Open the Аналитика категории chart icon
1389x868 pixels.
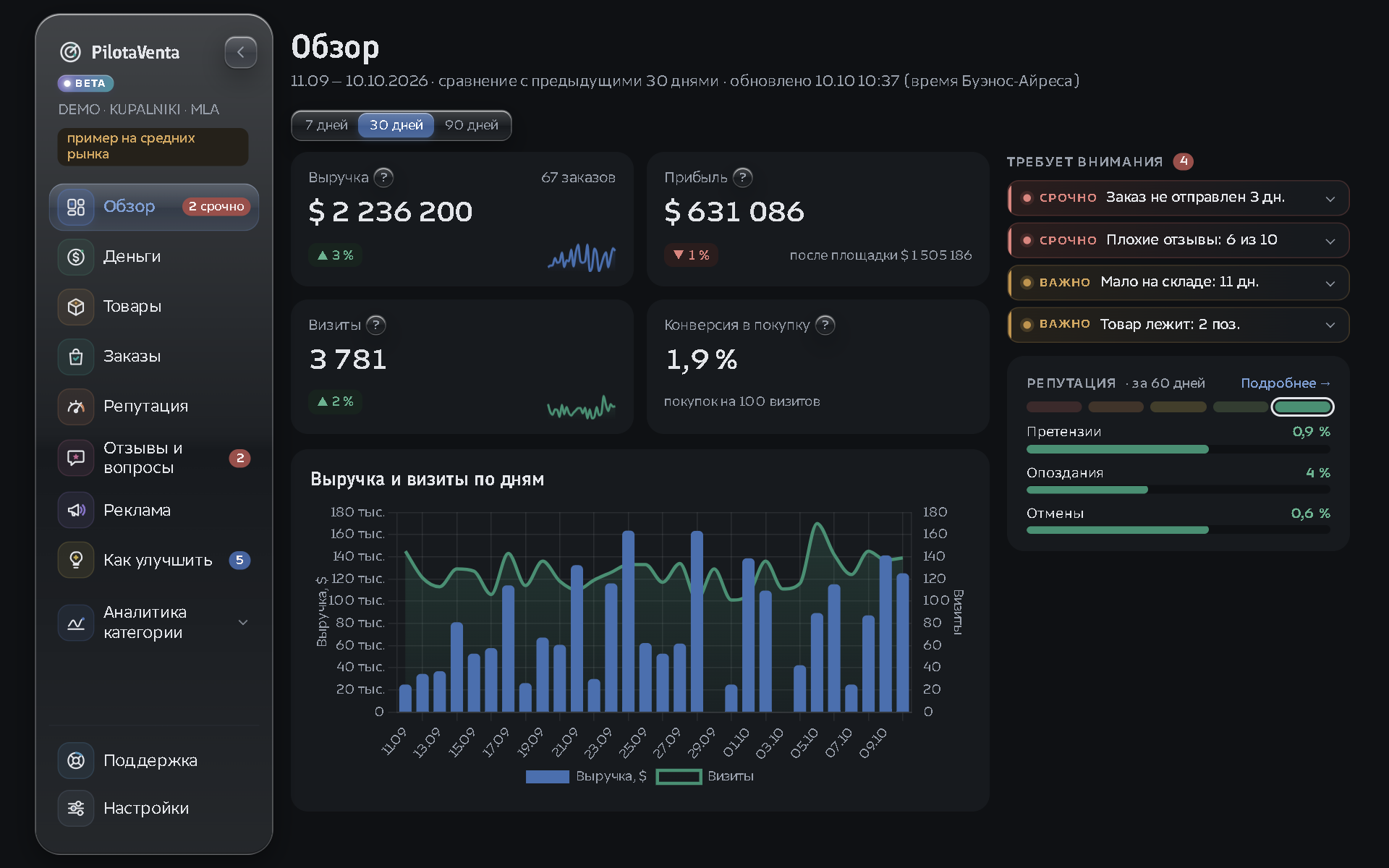pos(76,623)
